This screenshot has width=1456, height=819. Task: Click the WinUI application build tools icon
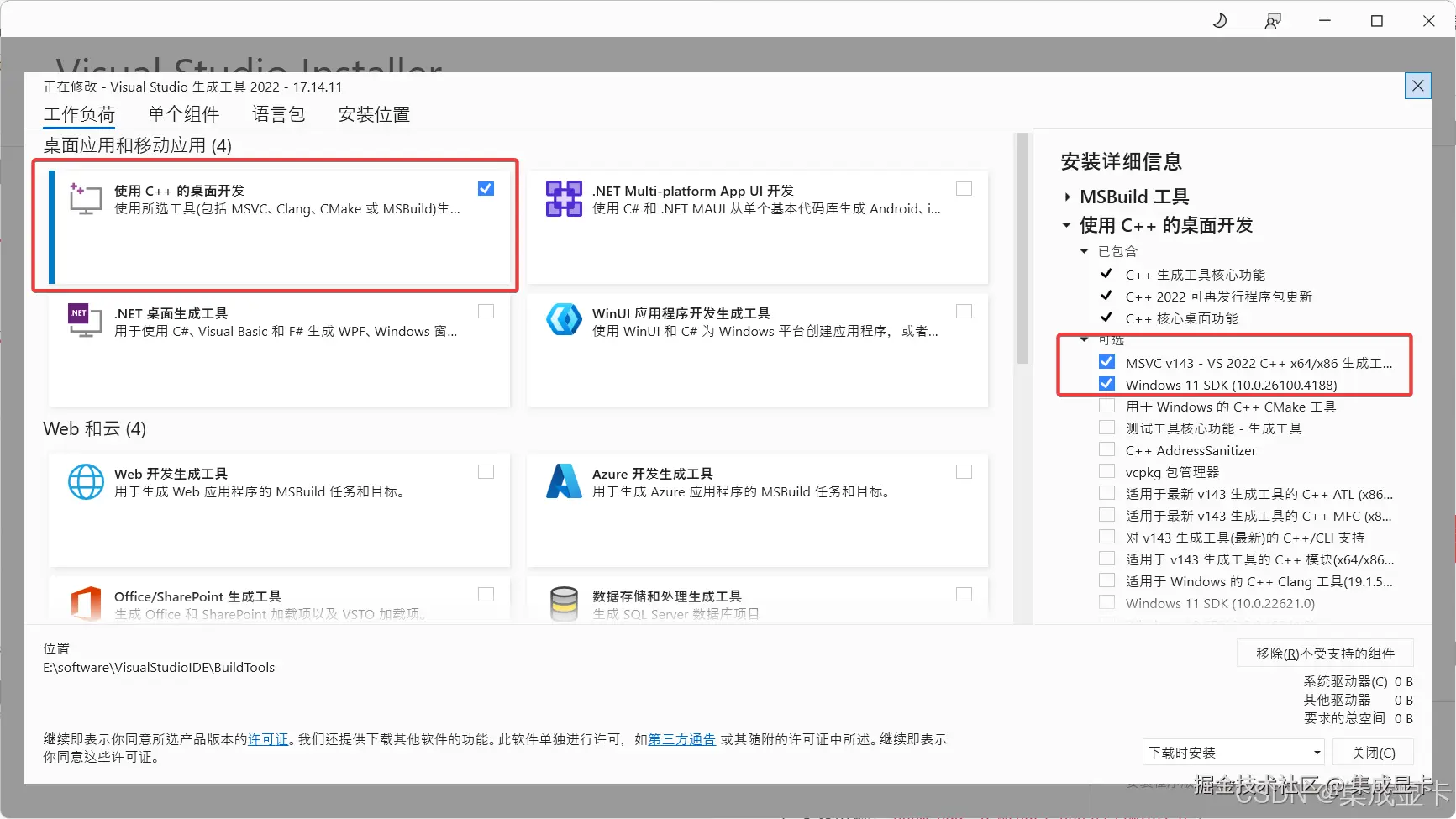click(x=564, y=320)
